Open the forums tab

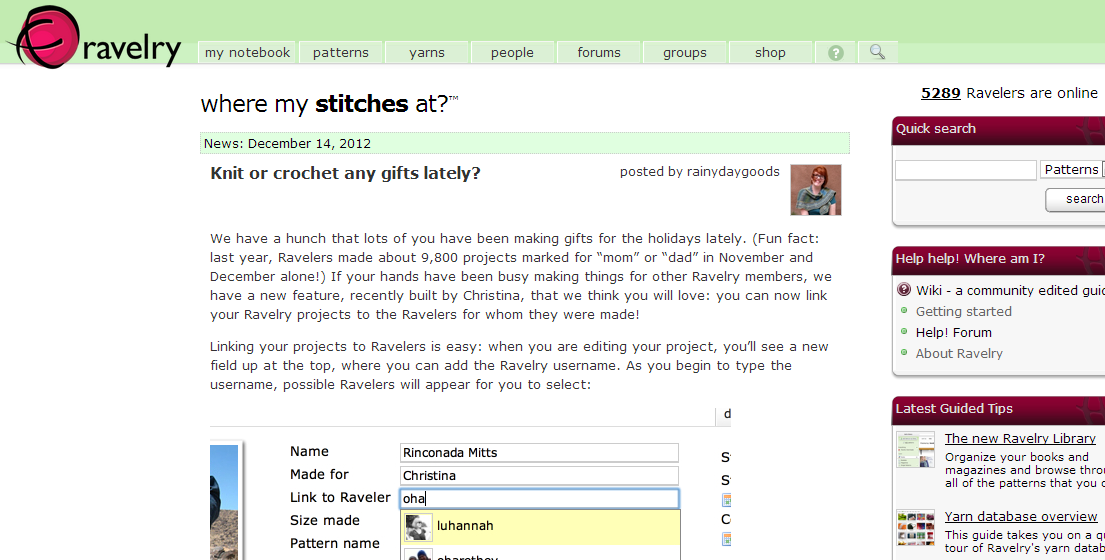tap(598, 53)
